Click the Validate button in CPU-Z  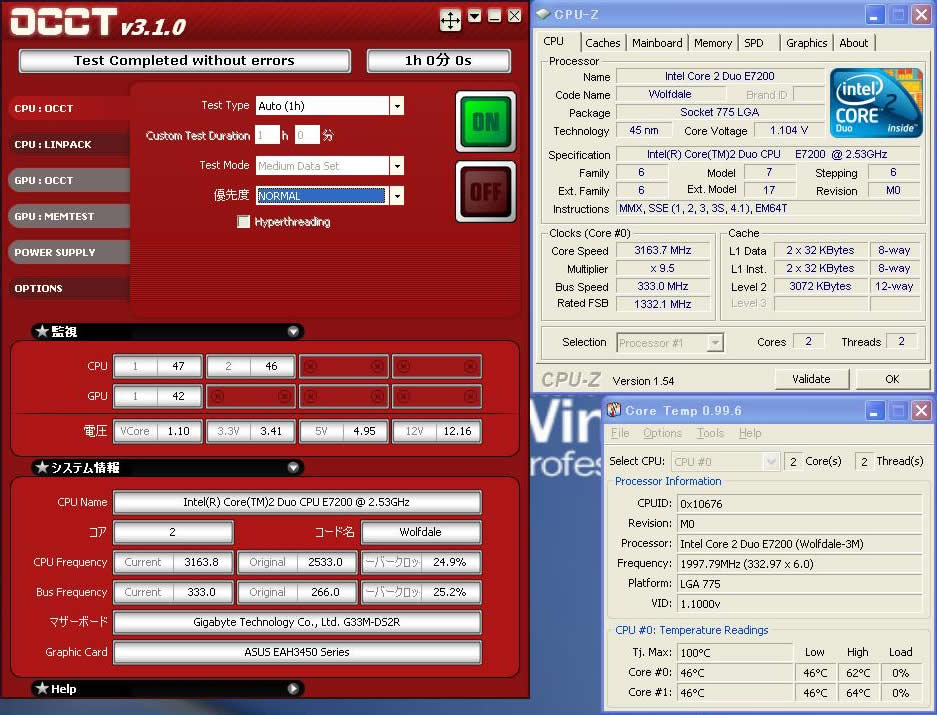[811, 379]
